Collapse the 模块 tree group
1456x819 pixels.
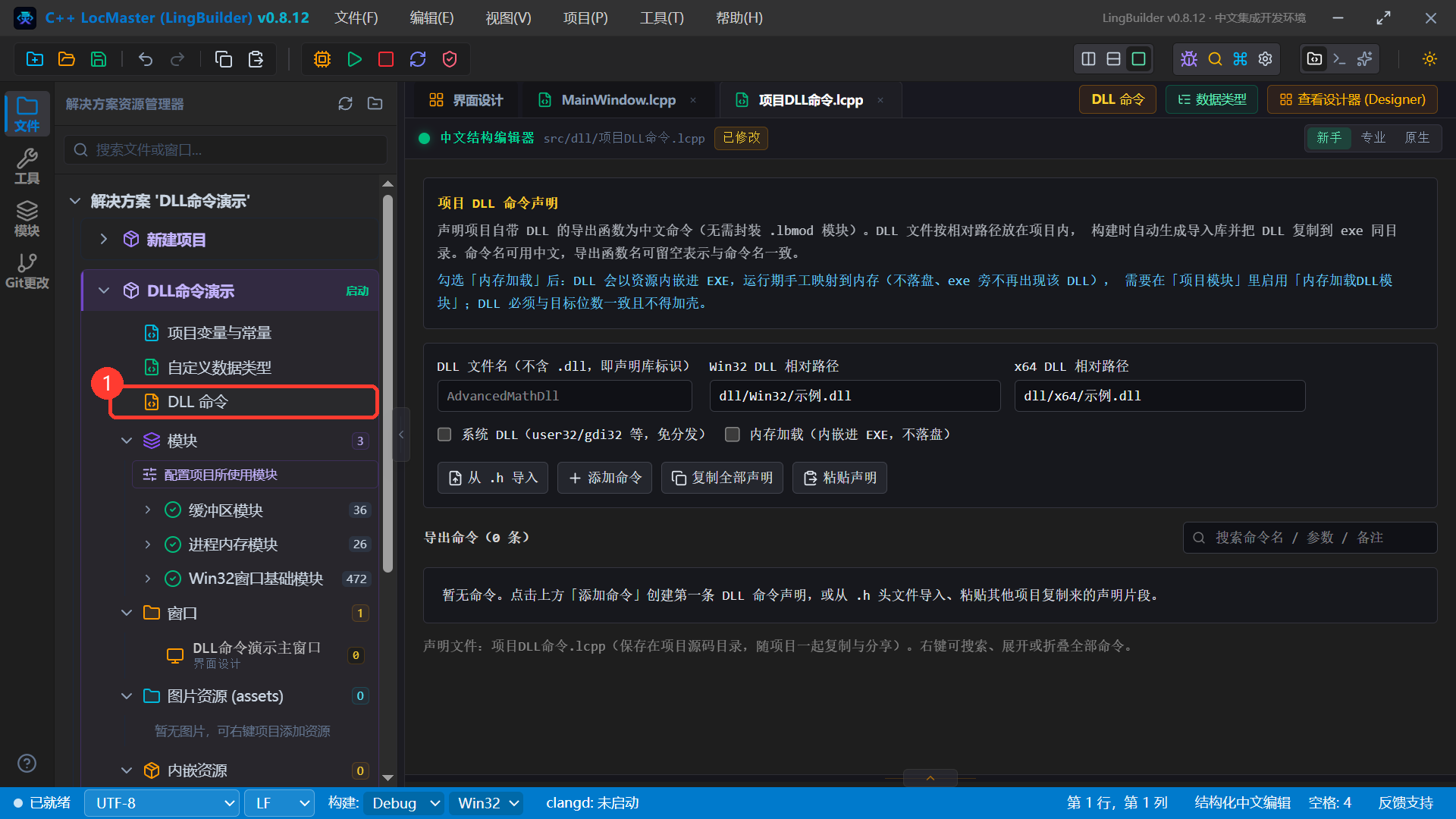(127, 441)
